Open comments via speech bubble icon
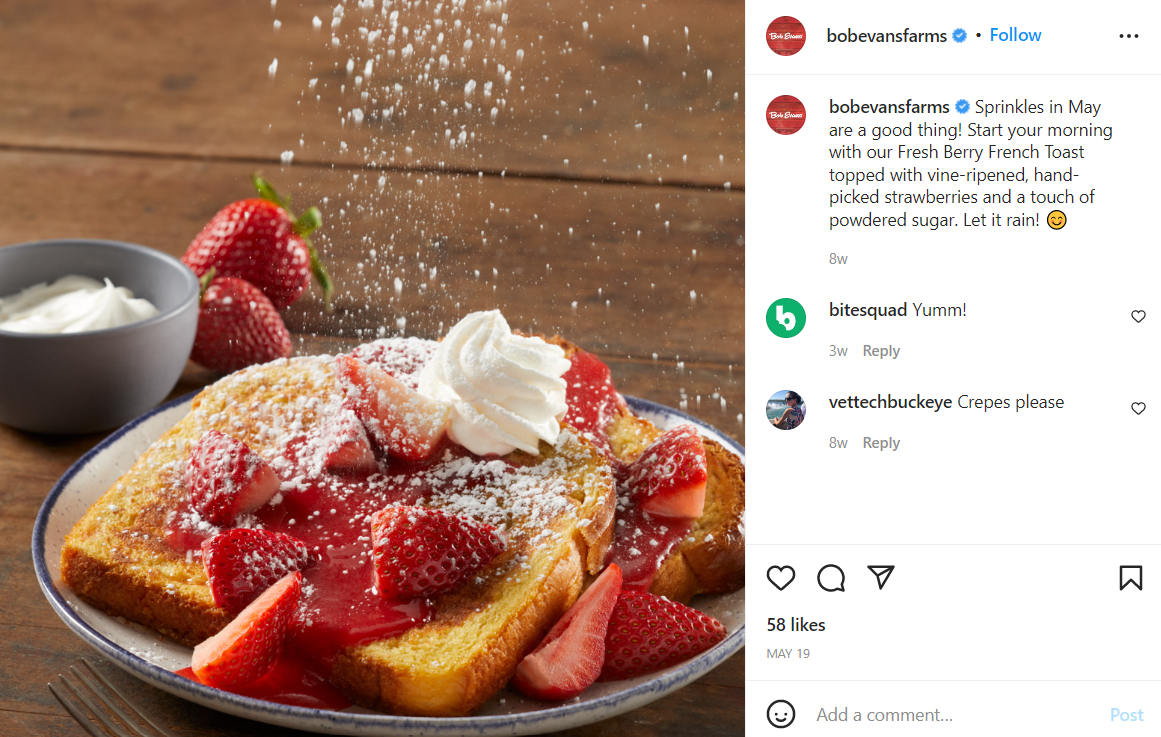The image size is (1161, 737). click(x=831, y=578)
